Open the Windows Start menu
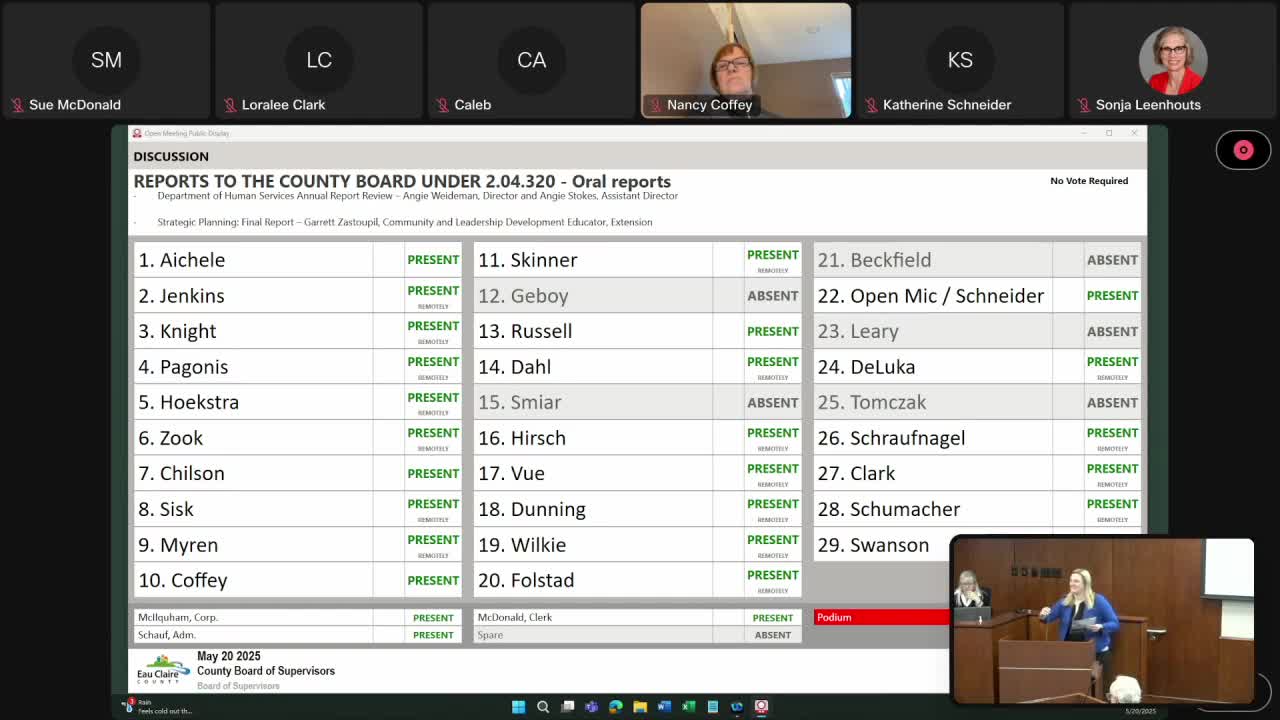This screenshot has width=1280, height=720. [518, 707]
